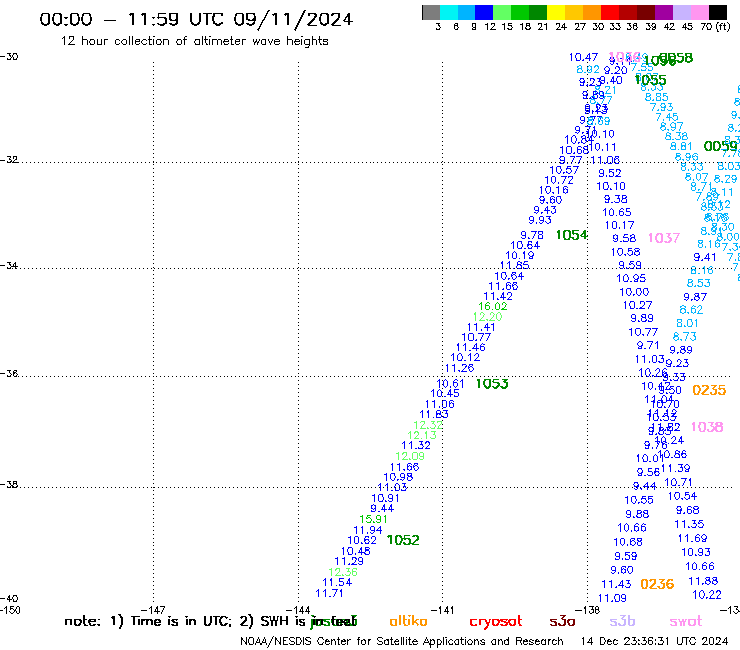Click the '14 Dec 23:36:31 UTC 2024' timestamp
Viewport: 740px width, 650px height.
(654, 641)
